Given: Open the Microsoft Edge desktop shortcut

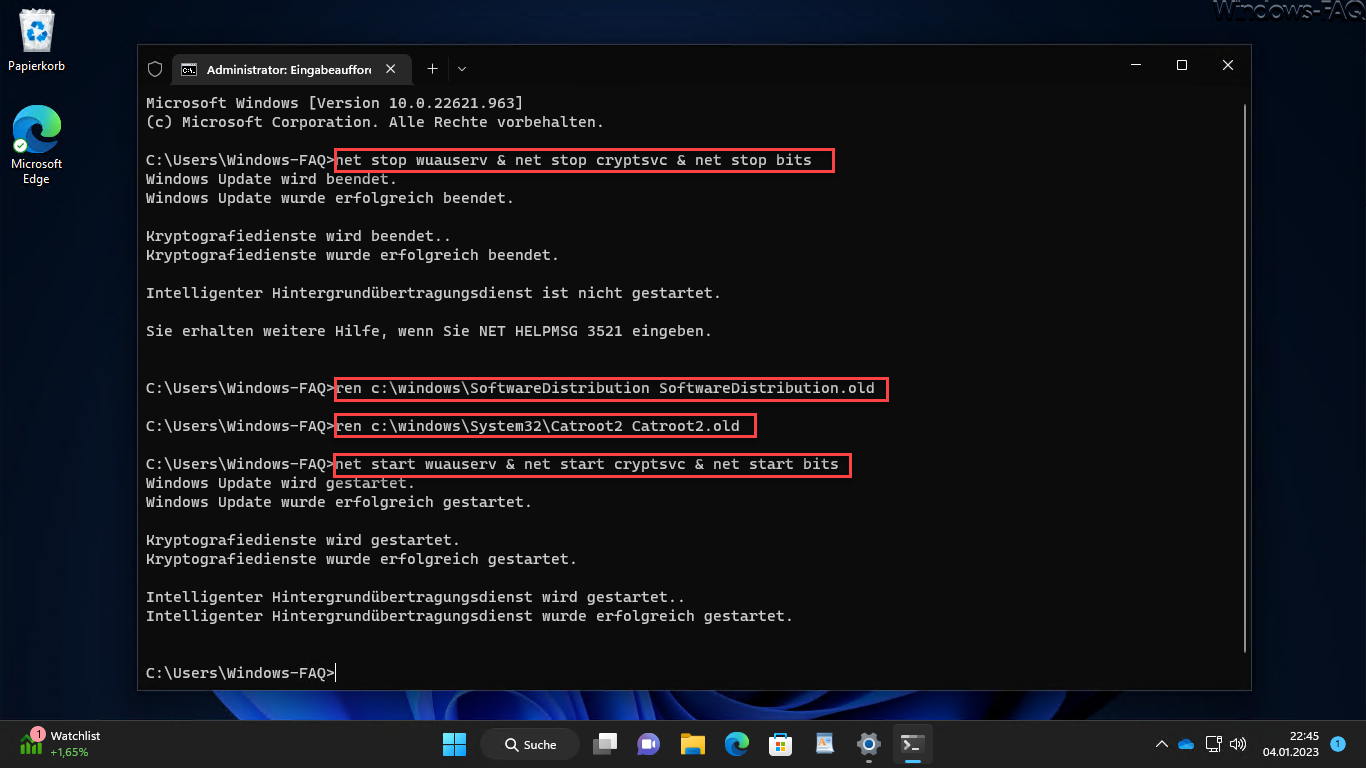Looking at the screenshot, I should coord(36,146).
